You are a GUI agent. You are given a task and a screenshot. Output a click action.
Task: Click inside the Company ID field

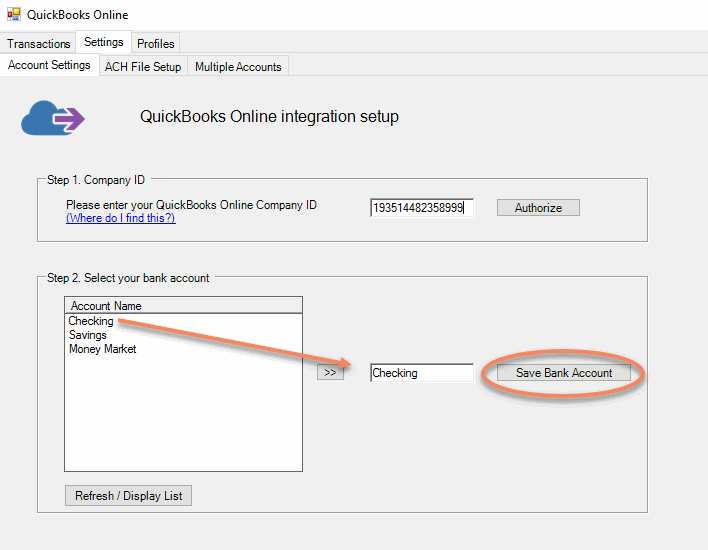420,208
